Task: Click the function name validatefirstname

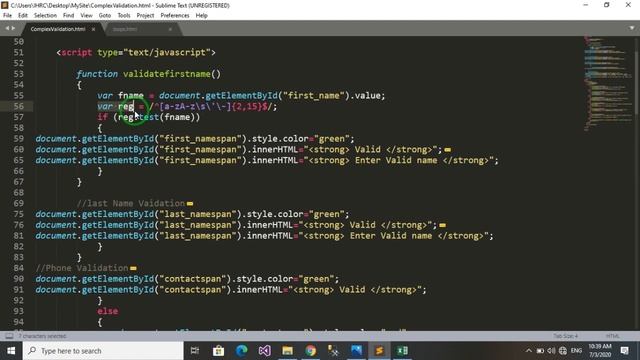Action: click(x=167, y=74)
